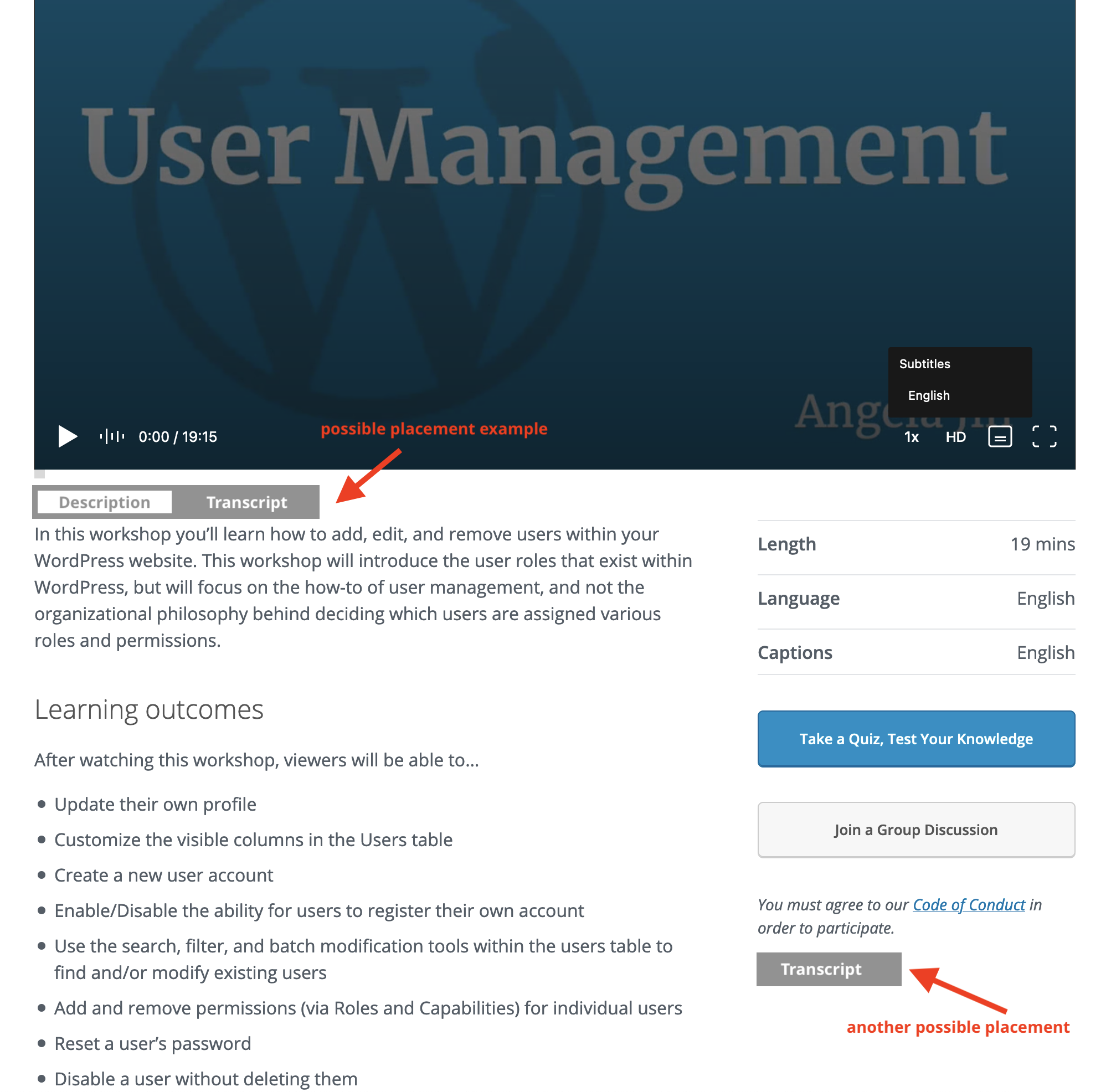Play the video
The image size is (1111, 1092).
(67, 436)
